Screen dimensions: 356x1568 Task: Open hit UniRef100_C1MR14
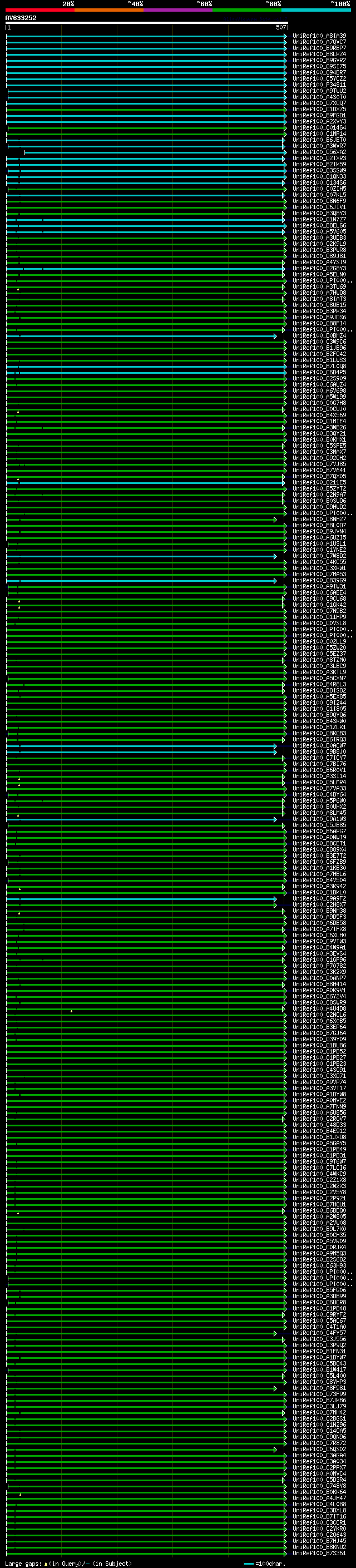(x=319, y=134)
